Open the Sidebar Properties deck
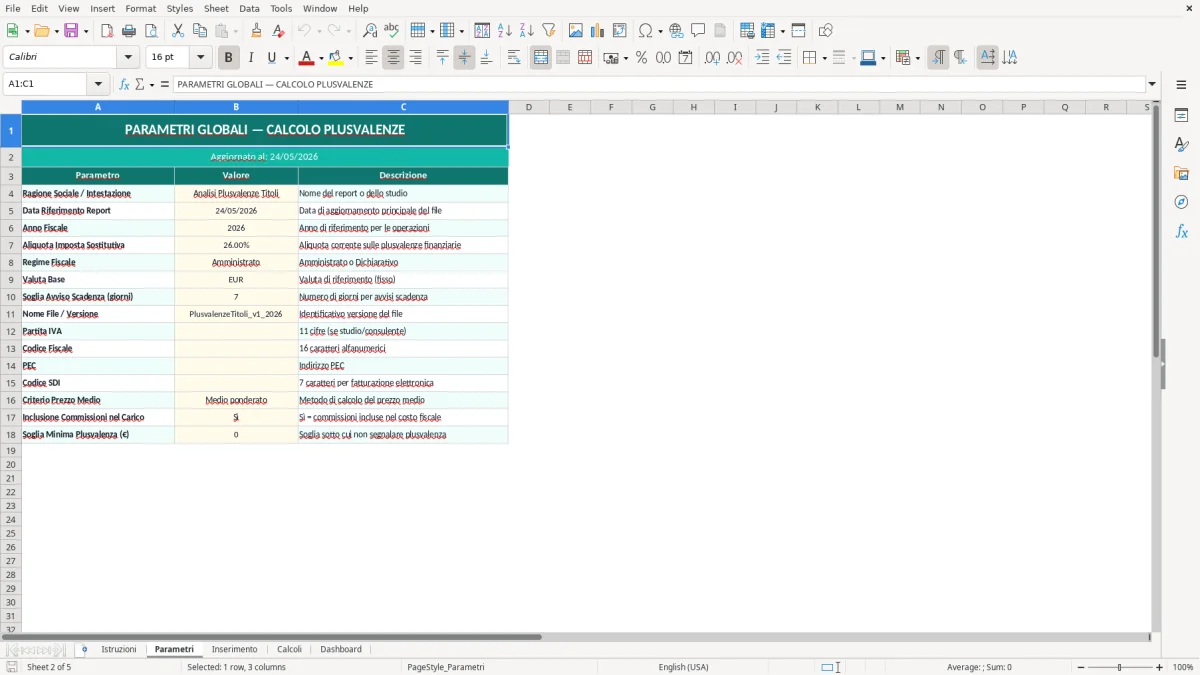Viewport: 1200px width, 675px height. point(1181,116)
